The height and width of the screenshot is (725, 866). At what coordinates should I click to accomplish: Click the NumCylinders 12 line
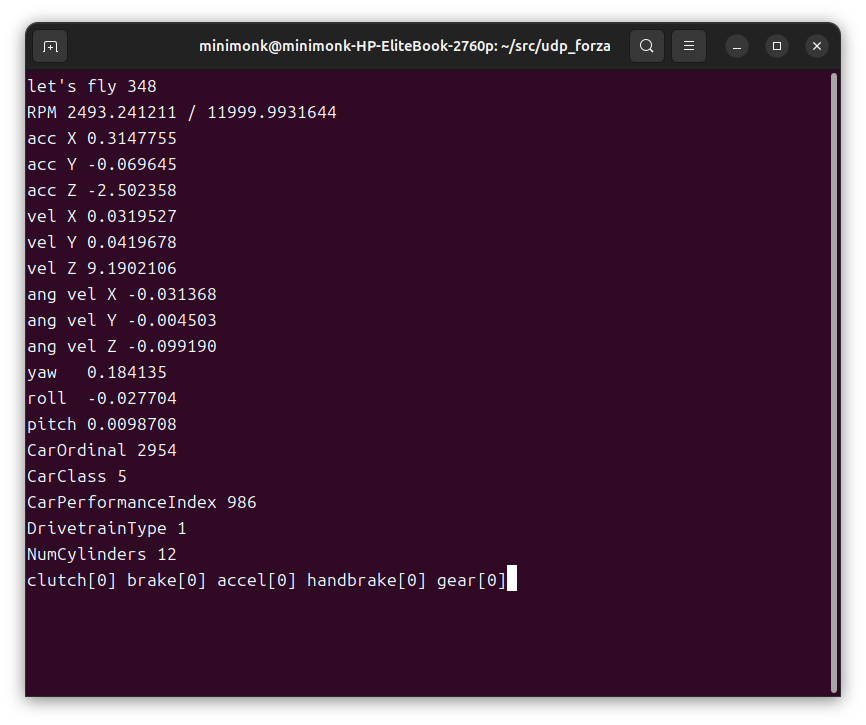tap(102, 554)
